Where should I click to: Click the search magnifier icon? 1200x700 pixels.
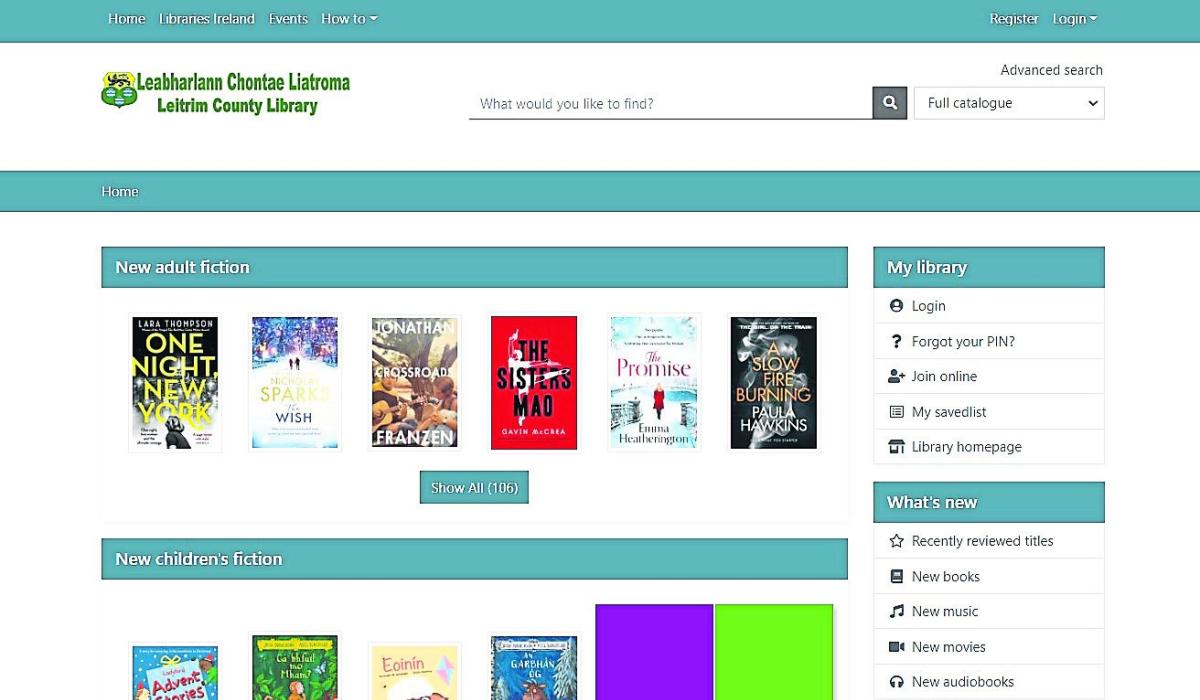coord(889,102)
